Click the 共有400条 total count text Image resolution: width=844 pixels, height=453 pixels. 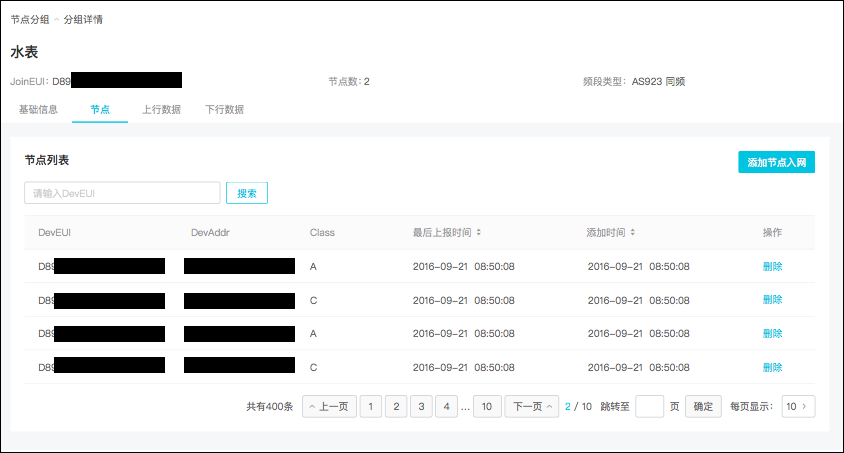[270, 407]
